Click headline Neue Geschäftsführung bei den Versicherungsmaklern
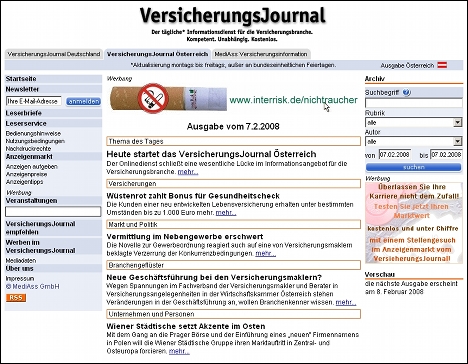The width and height of the screenshot is (468, 364). (x=214, y=277)
